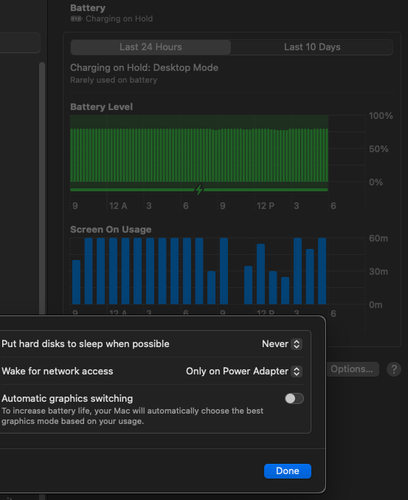Click the Battery title at the top

coord(88,8)
